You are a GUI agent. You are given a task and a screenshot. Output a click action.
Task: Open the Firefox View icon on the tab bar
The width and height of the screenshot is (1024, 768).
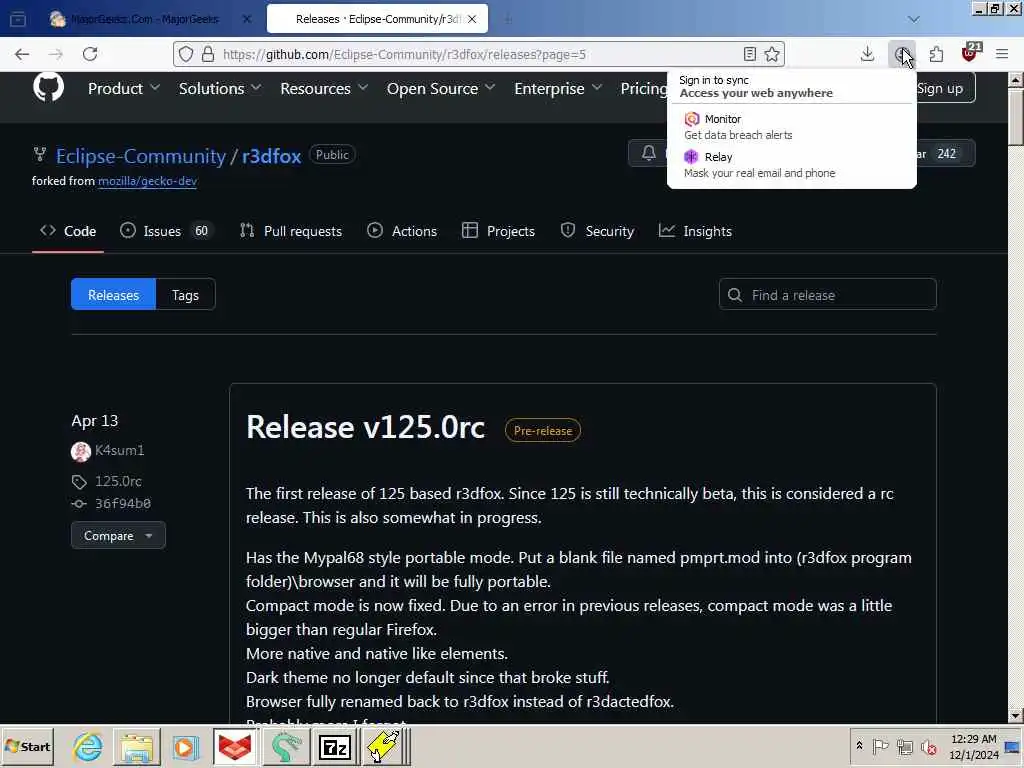(x=18, y=19)
